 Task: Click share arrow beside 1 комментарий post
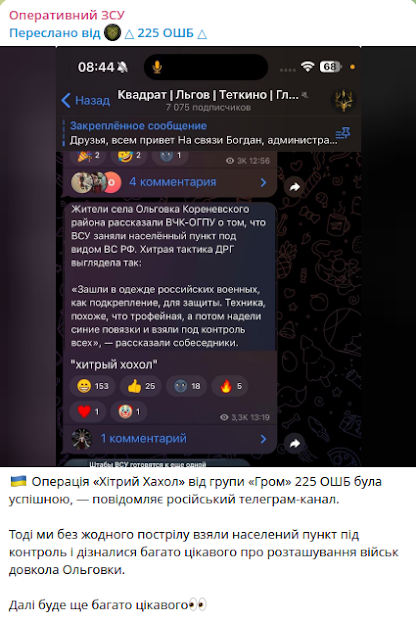click(295, 443)
